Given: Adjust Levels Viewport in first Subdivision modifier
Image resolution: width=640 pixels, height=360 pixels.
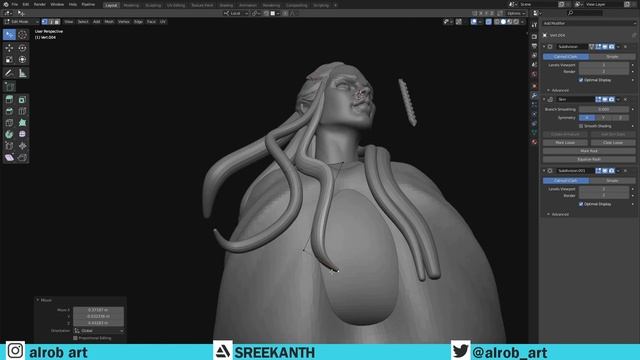Looking at the screenshot, I should [604, 65].
